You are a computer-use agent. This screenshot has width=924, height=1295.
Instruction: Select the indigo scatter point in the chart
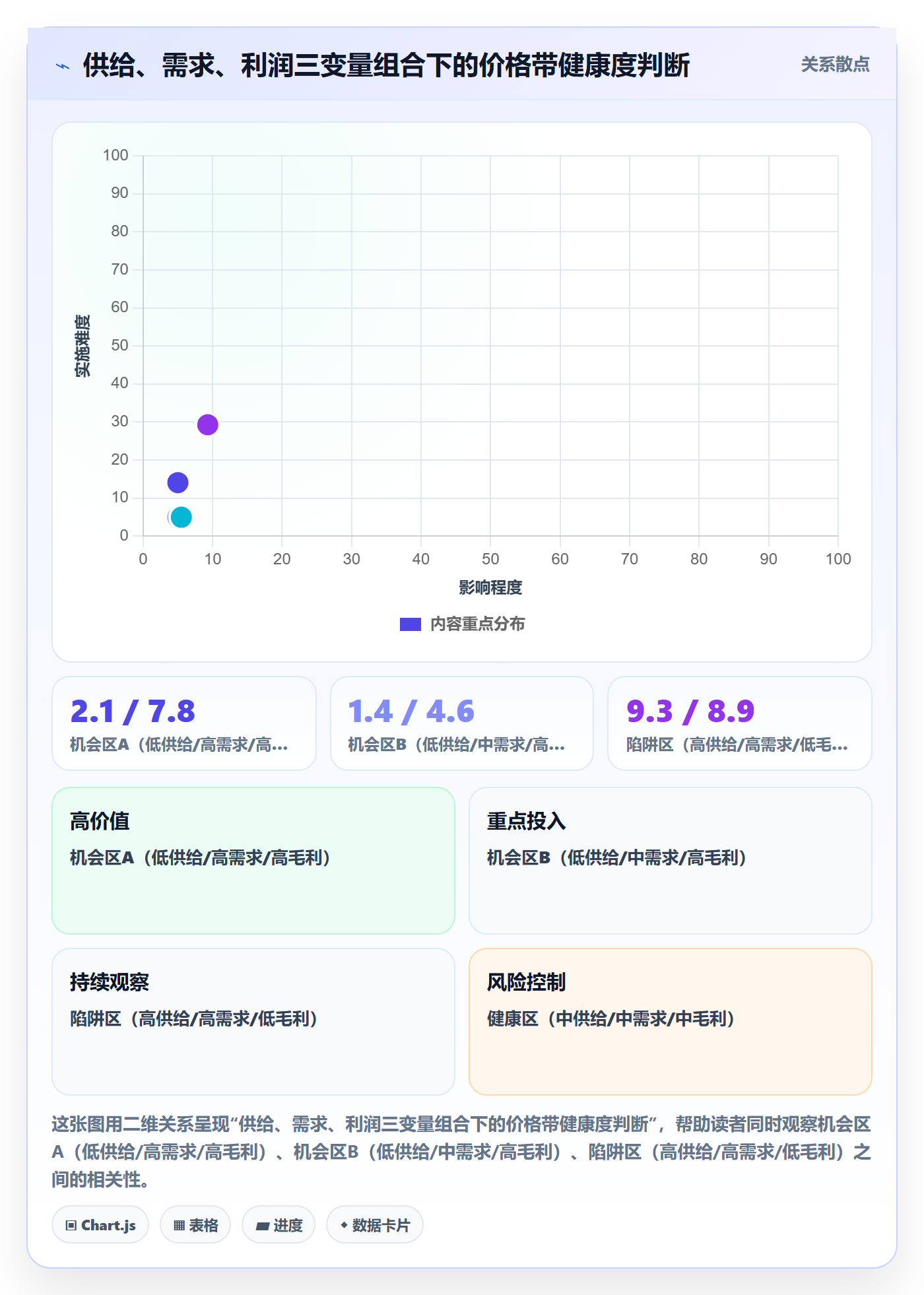pos(178,482)
